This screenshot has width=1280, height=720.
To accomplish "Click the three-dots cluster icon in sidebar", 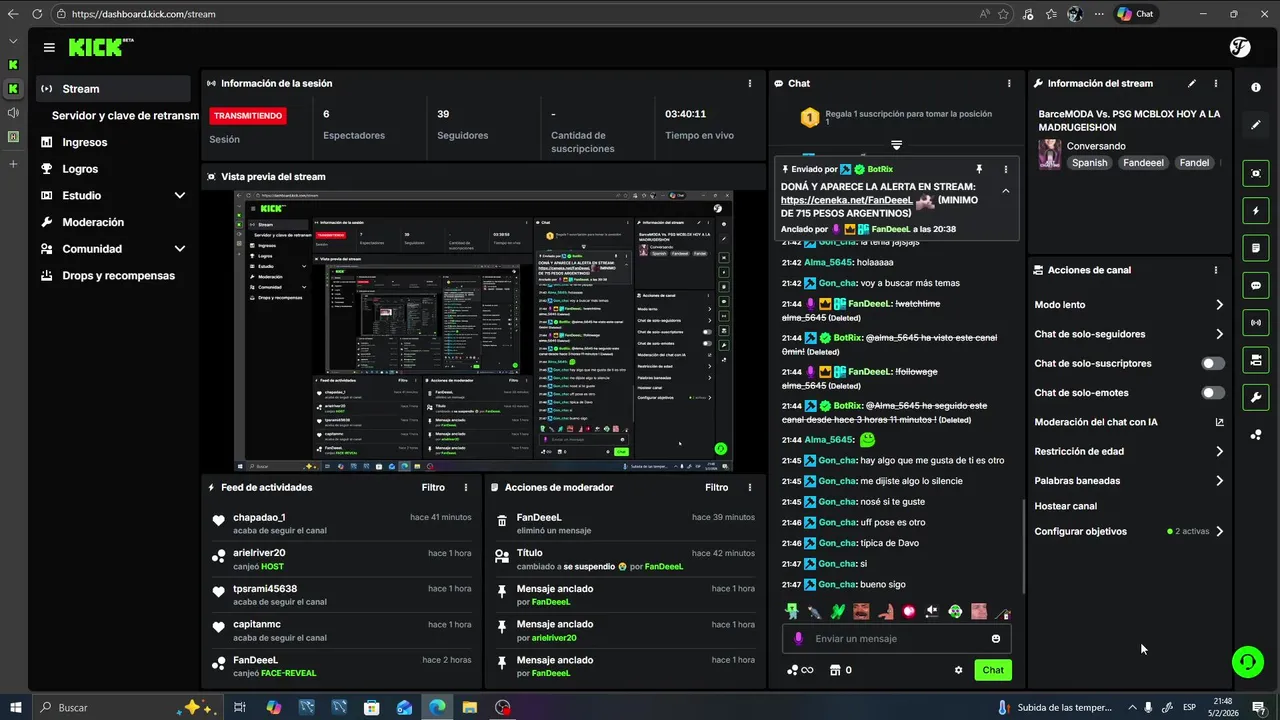I will click(1256, 435).
